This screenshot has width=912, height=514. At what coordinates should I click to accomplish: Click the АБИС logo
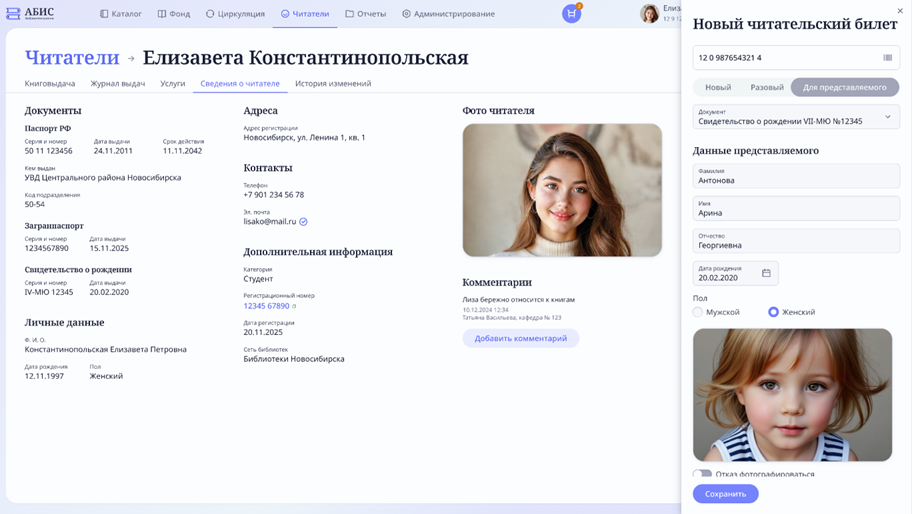30,14
